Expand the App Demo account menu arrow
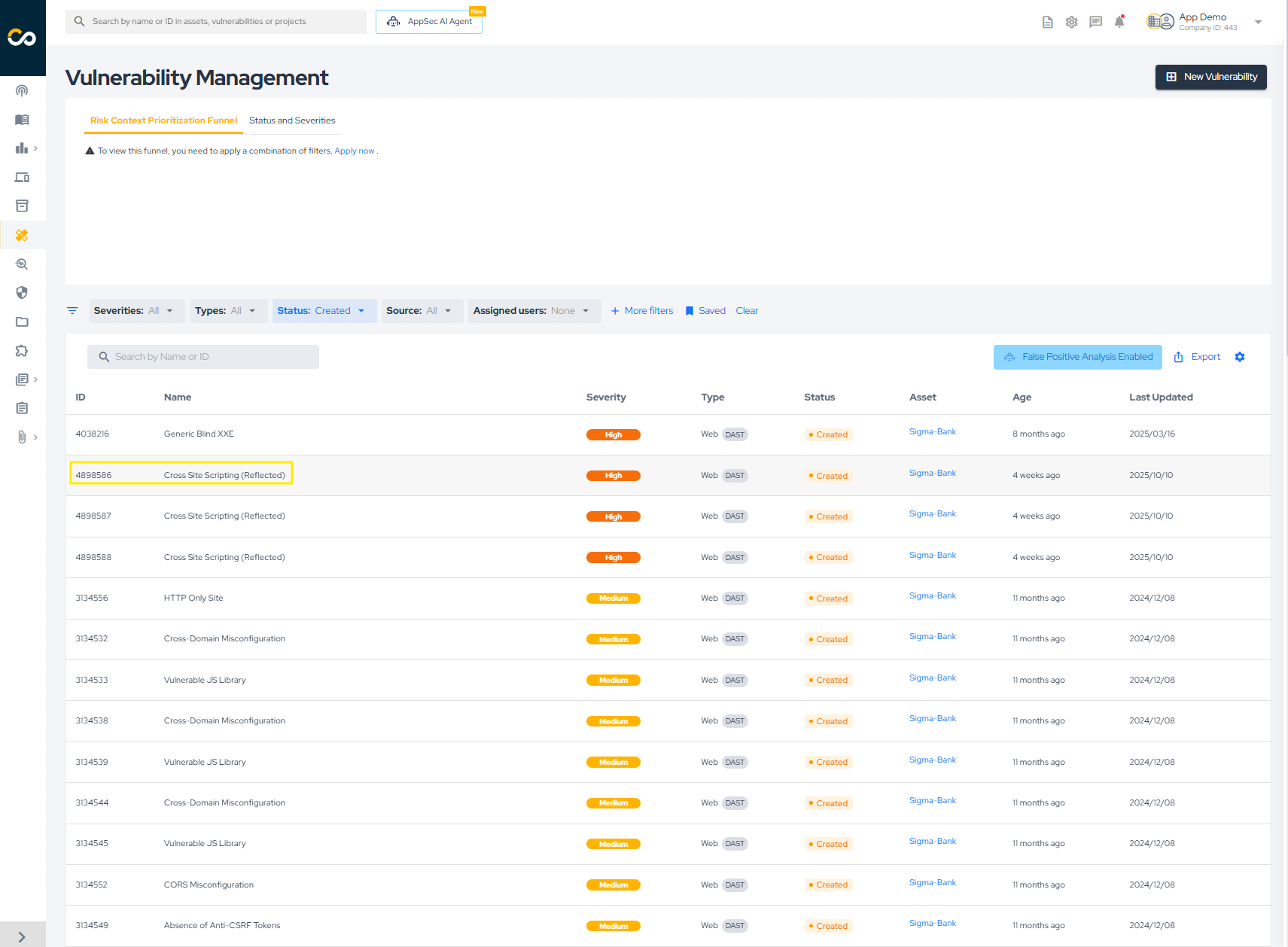 click(x=1258, y=22)
